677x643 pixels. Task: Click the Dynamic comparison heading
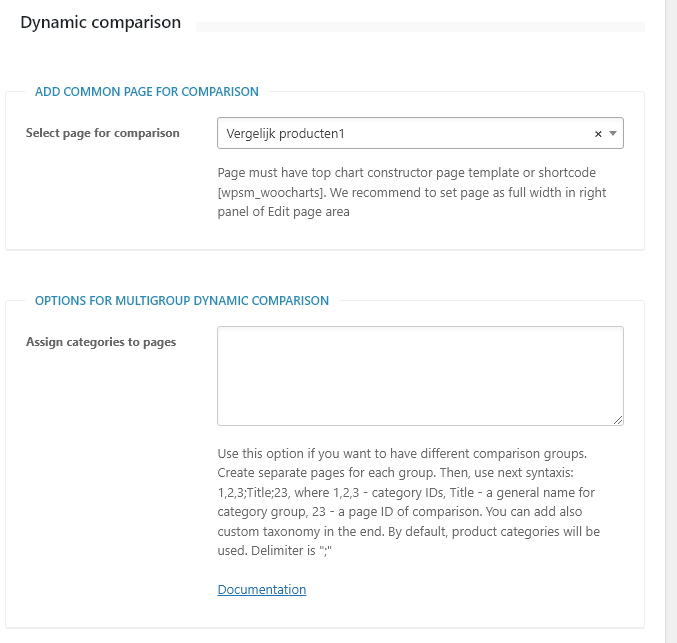tap(100, 22)
